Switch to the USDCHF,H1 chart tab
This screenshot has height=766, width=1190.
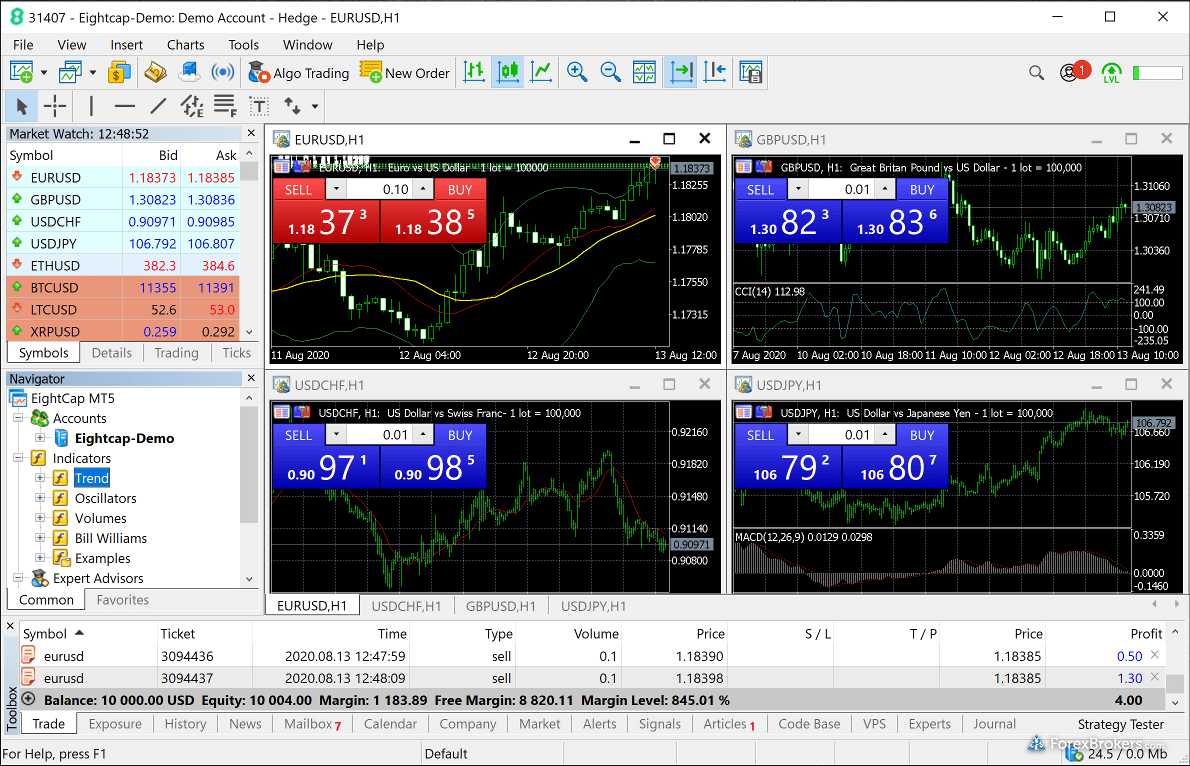(406, 606)
